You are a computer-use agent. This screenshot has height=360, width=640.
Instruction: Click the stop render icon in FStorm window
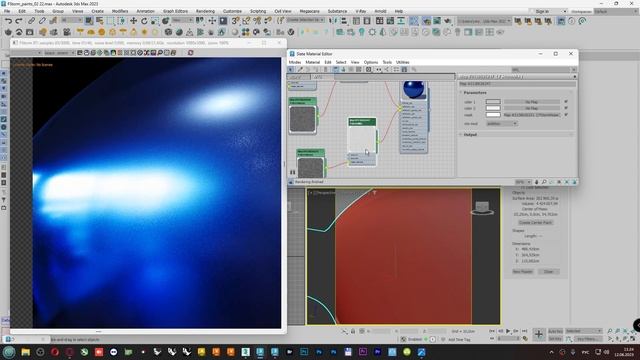[x=190, y=53]
